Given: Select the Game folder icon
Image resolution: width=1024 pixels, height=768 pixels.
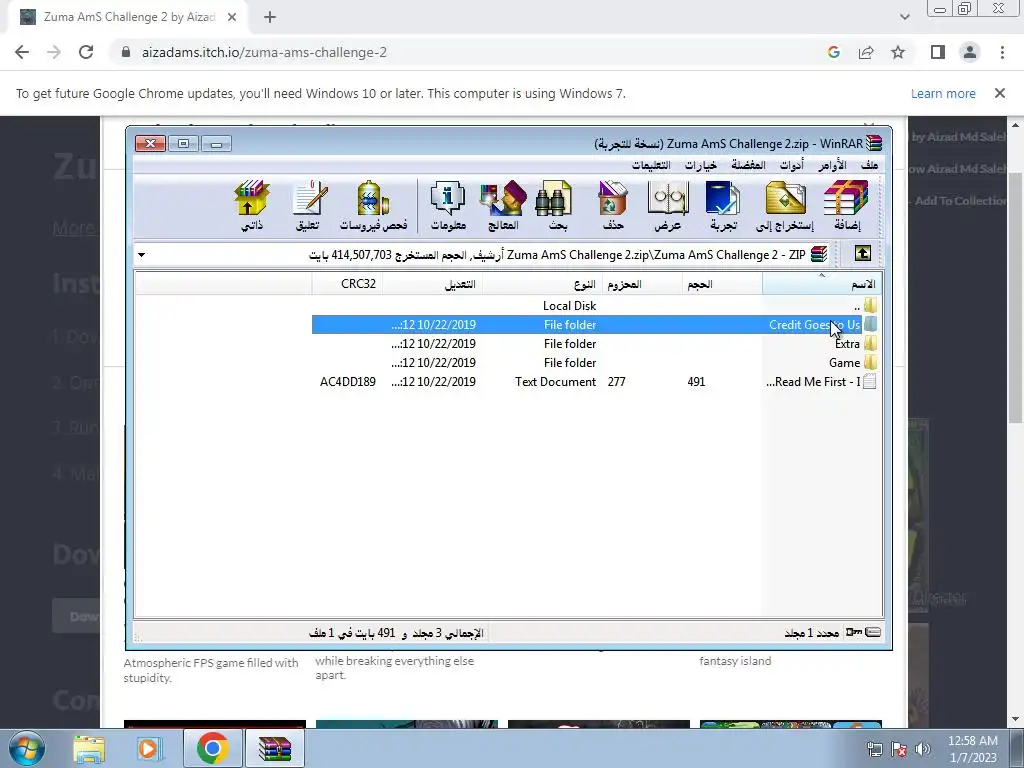Looking at the screenshot, I should (x=870, y=362).
